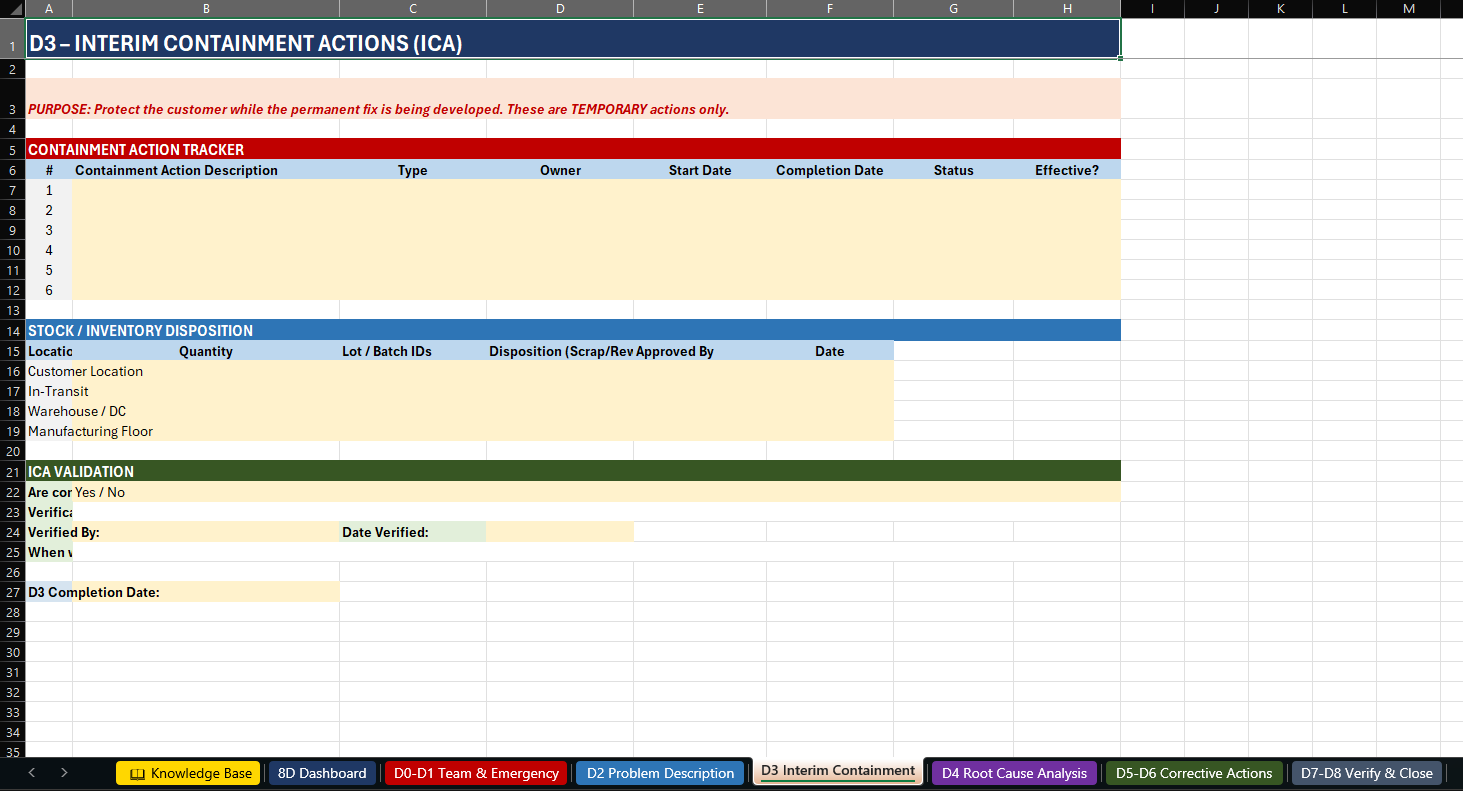Click the left sheet navigation arrow
This screenshot has height=791, width=1463.
pos(31,773)
